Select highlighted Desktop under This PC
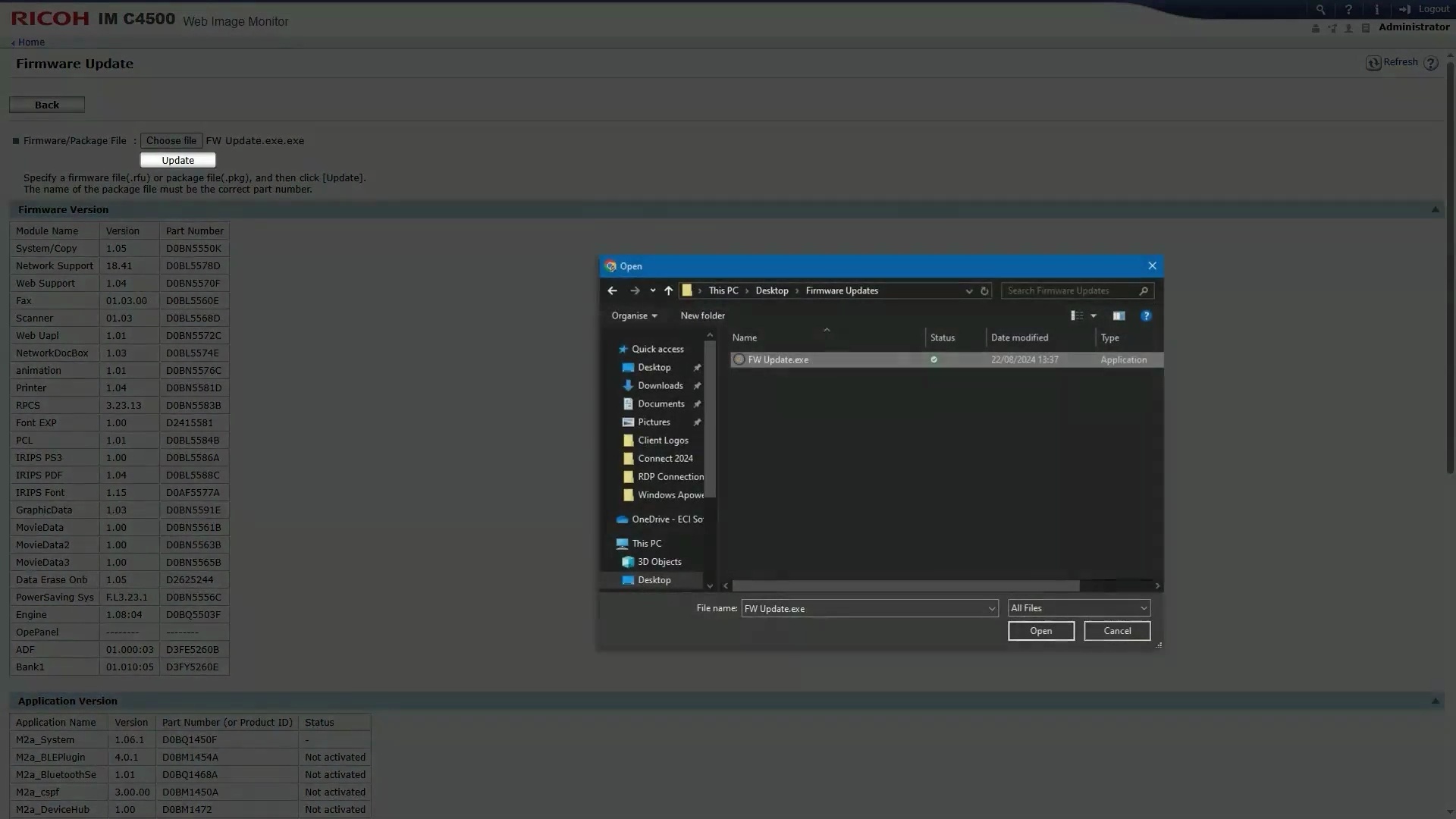 tap(654, 579)
